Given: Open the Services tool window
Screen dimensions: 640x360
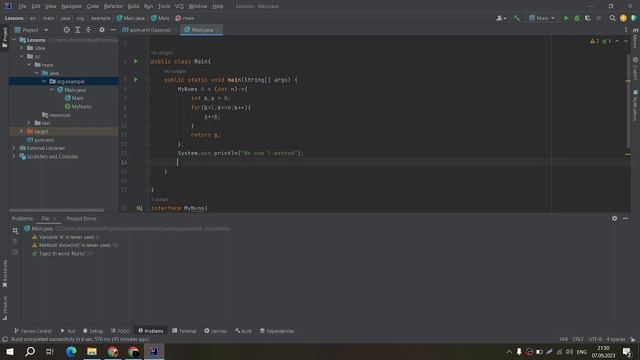Looking at the screenshot, I should coord(216,331).
